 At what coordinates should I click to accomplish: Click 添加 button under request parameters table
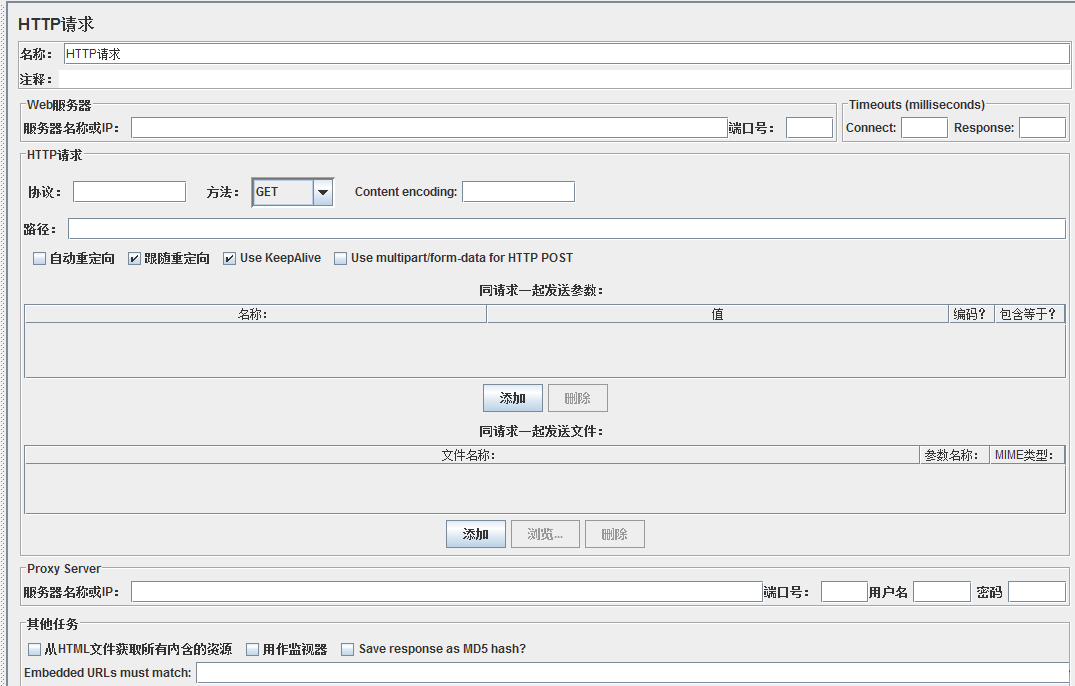pyautogui.click(x=512, y=398)
